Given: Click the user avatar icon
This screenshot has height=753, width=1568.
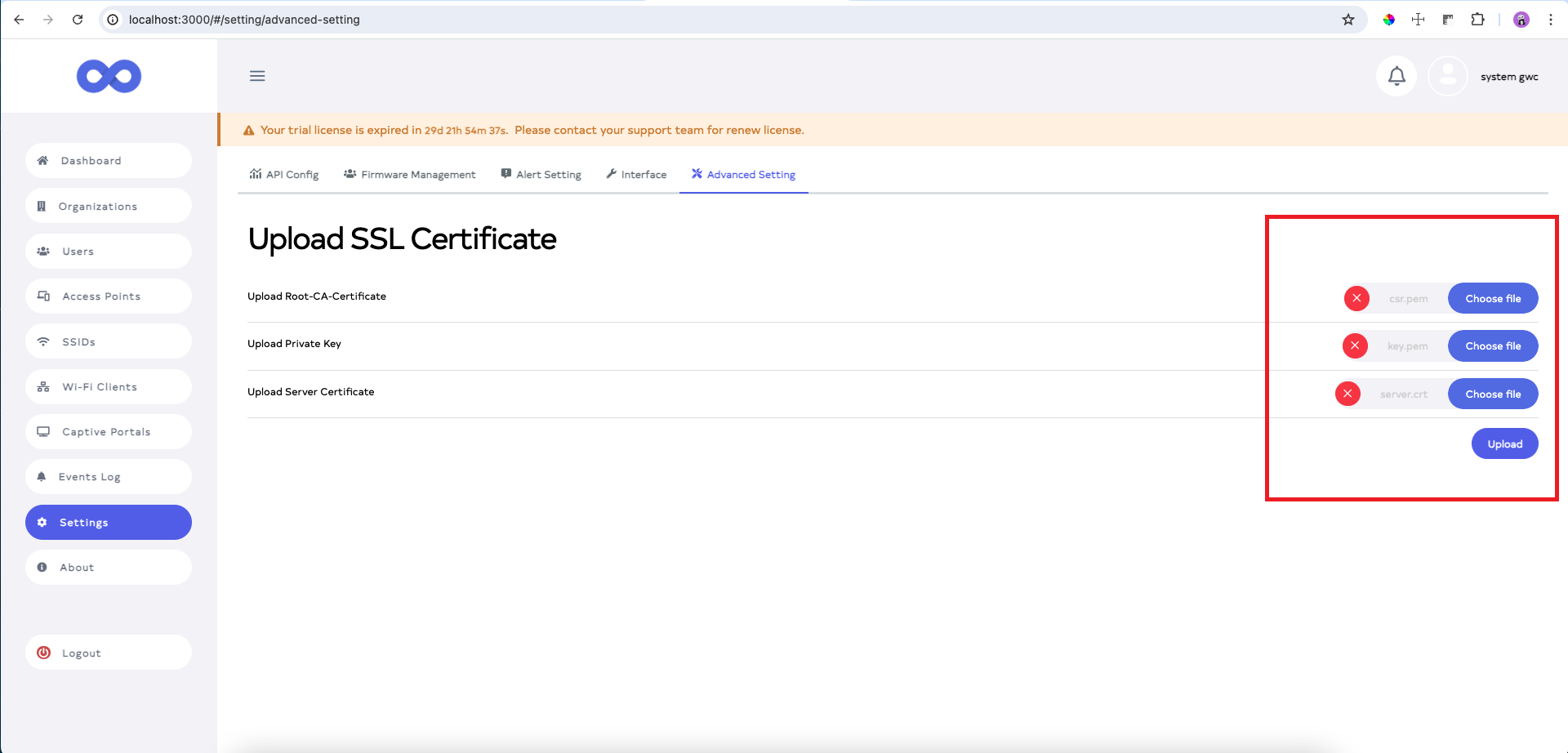Looking at the screenshot, I should coord(1447,77).
